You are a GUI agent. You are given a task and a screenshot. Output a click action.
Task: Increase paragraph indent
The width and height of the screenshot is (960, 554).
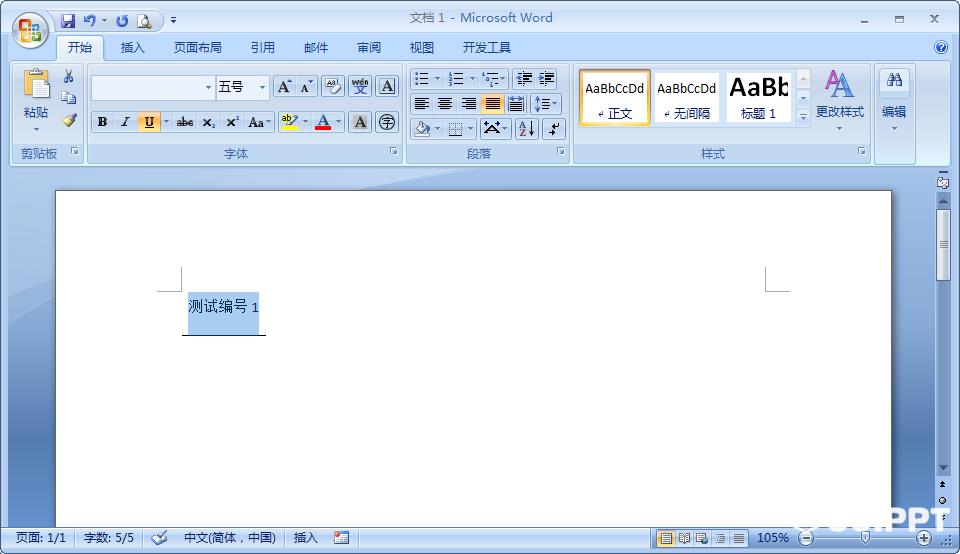[546, 78]
